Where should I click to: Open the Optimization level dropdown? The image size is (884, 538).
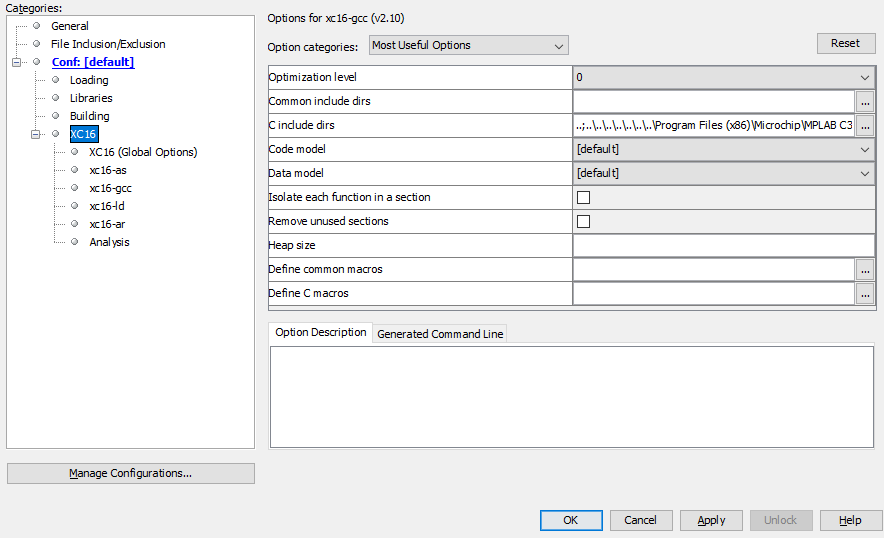[724, 77]
